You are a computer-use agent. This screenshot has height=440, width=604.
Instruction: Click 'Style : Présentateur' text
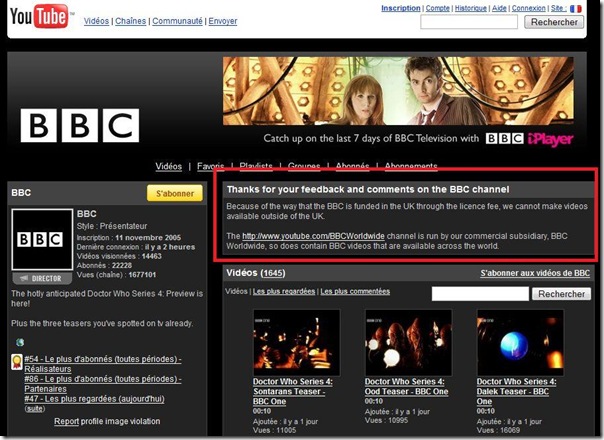pyautogui.click(x=112, y=226)
